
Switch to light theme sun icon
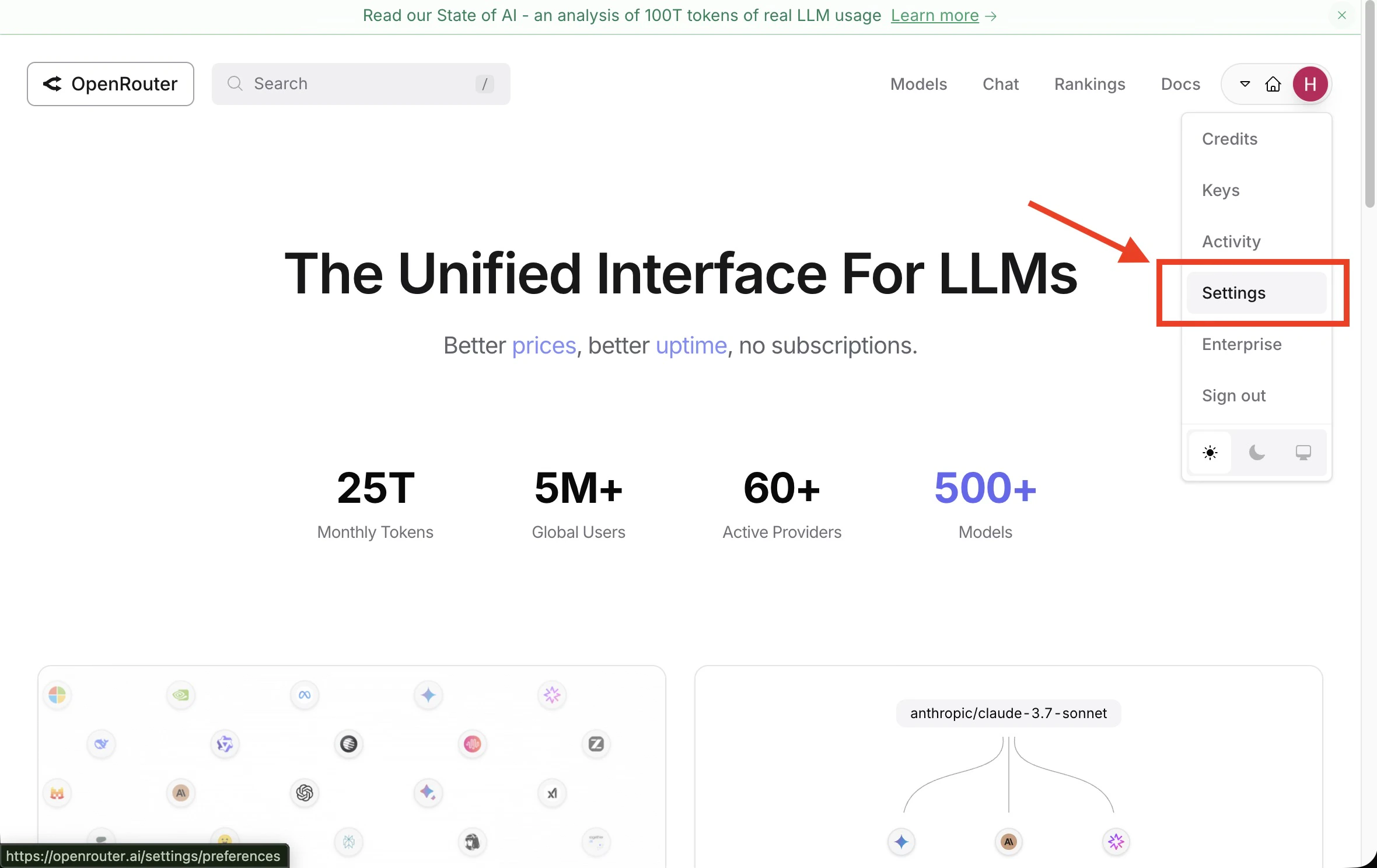[1210, 453]
